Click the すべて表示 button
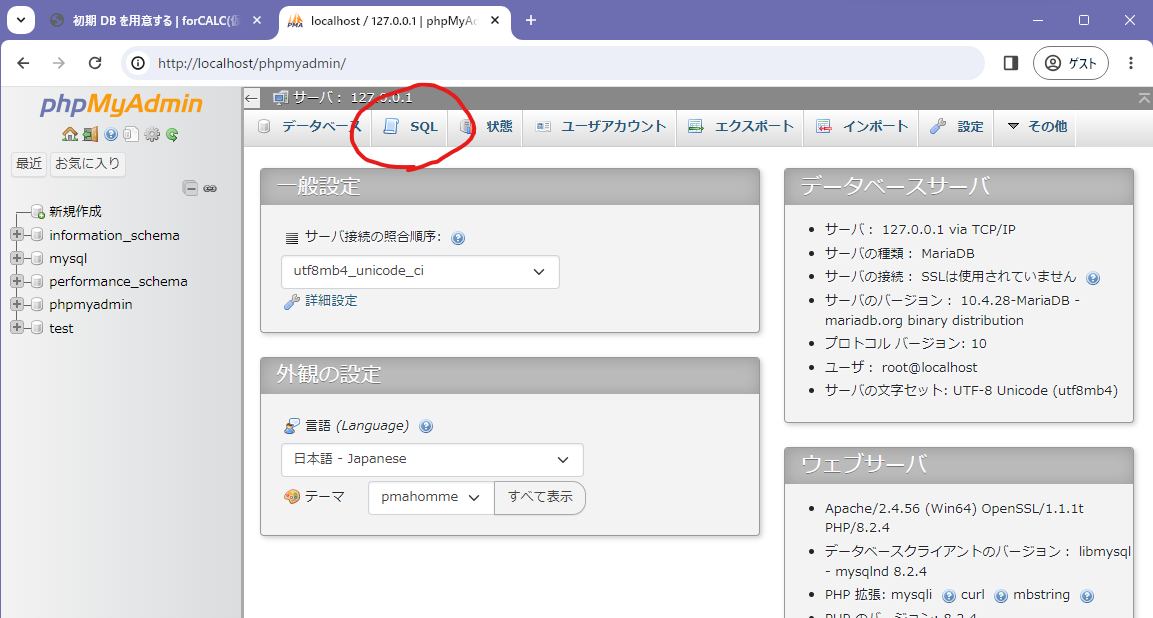 (540, 497)
